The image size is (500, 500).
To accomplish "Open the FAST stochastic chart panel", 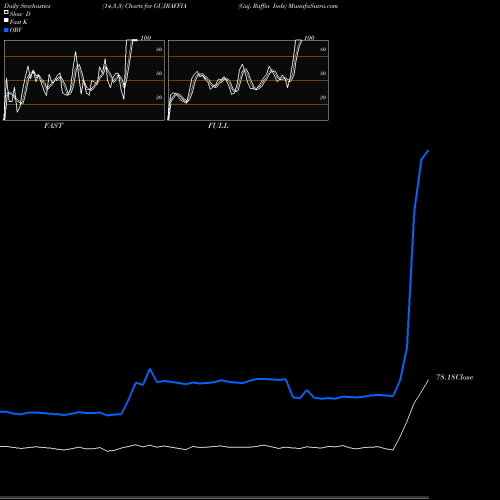I will tap(84, 80).
